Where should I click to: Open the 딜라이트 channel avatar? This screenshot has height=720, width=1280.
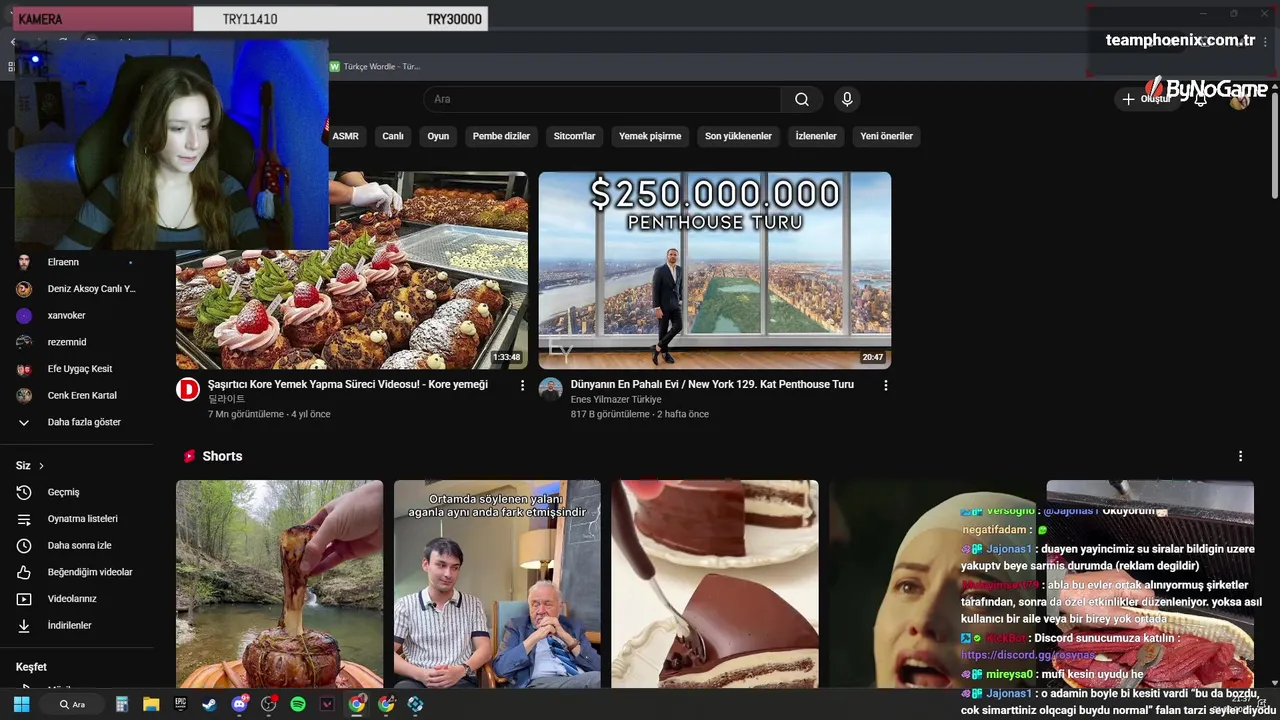(x=188, y=389)
